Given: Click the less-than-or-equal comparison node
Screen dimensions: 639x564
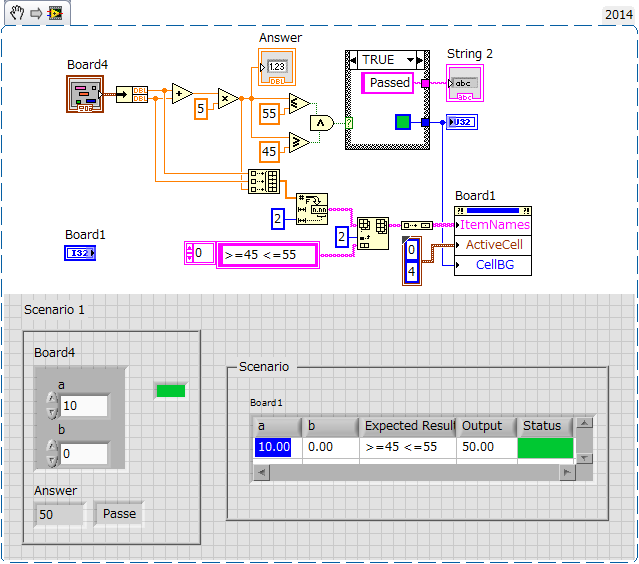Looking at the screenshot, I should tap(298, 103).
